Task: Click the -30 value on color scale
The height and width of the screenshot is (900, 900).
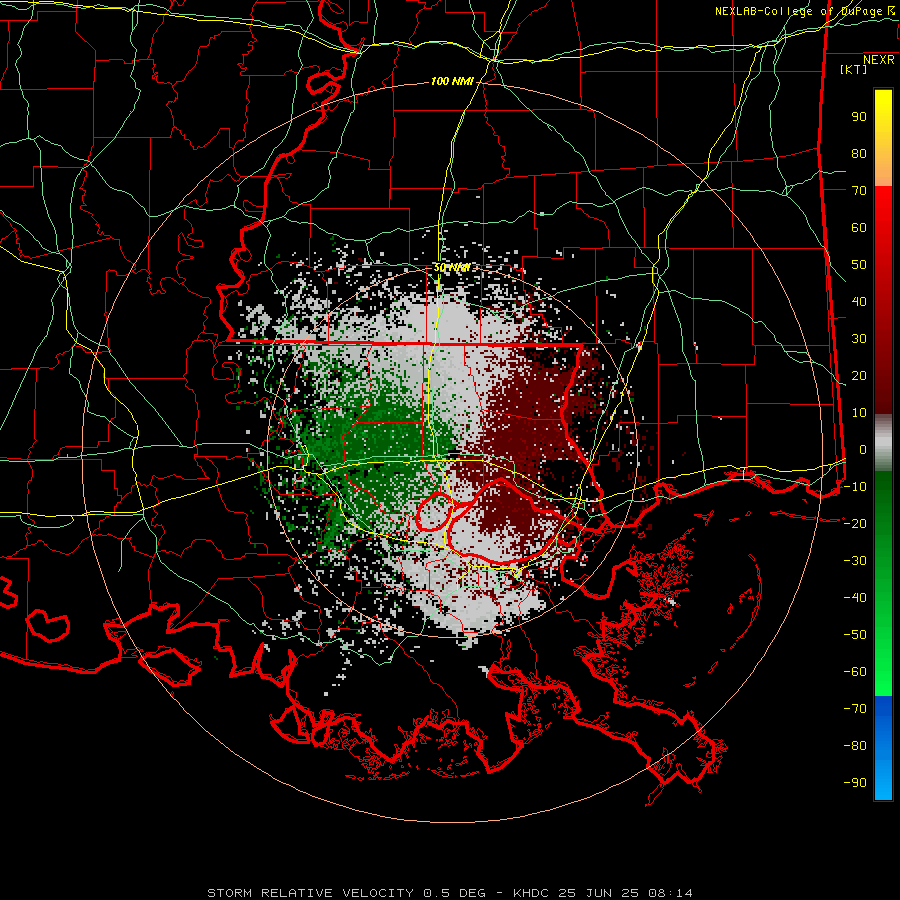Action: point(855,561)
